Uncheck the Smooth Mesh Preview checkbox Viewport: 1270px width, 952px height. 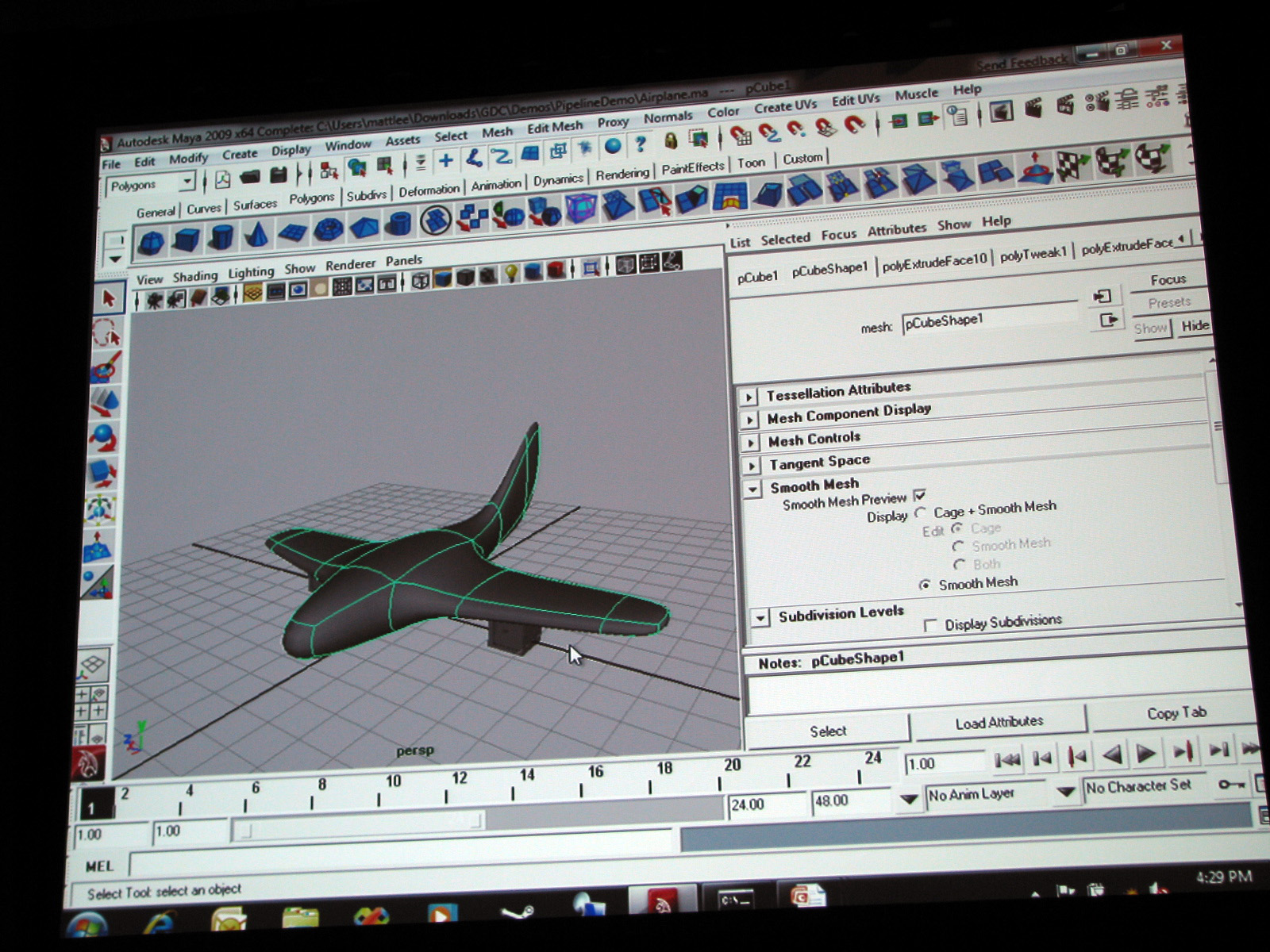pyautogui.click(x=920, y=496)
